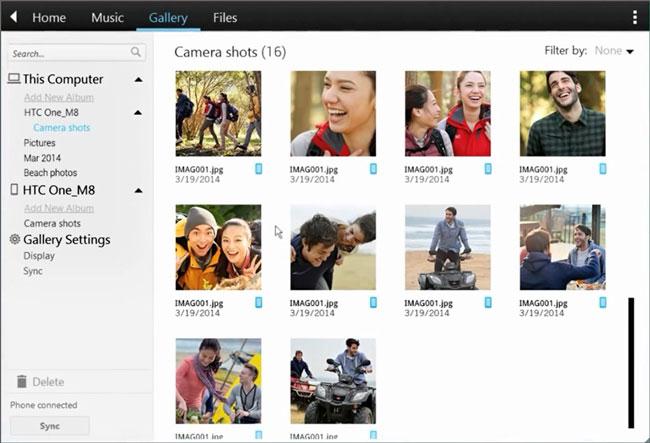Click phone icon under selfie couple photo

[x=259, y=303]
